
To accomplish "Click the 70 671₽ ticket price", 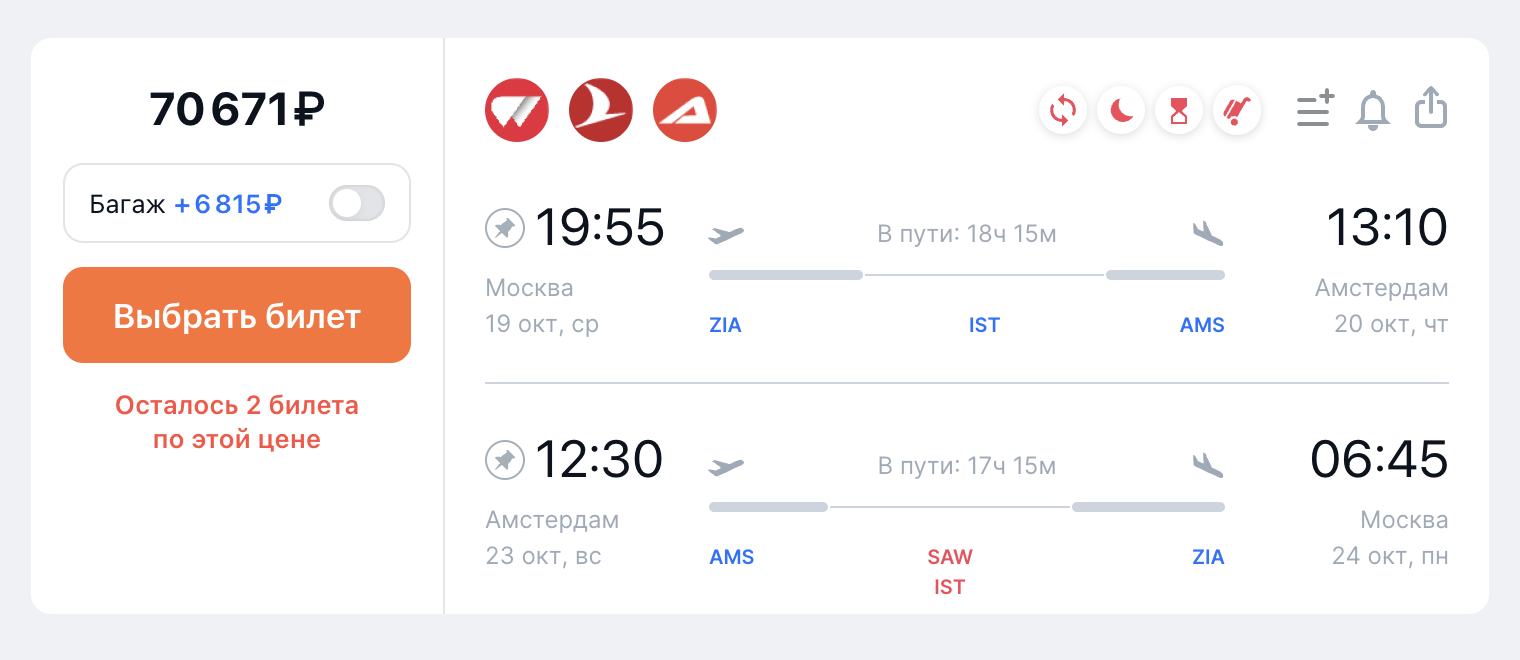I will click(237, 109).
